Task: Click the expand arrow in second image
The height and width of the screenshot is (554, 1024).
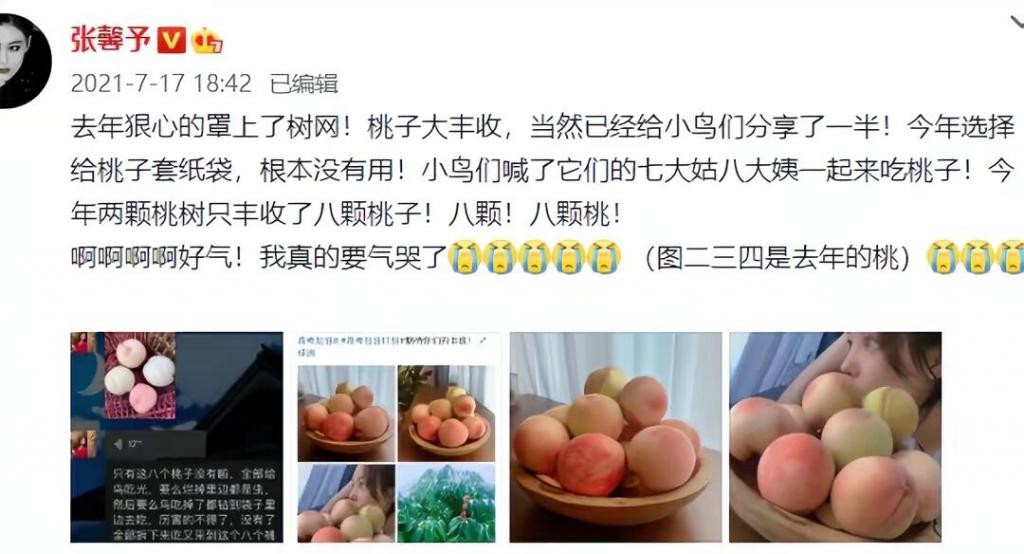Action: pos(483,340)
